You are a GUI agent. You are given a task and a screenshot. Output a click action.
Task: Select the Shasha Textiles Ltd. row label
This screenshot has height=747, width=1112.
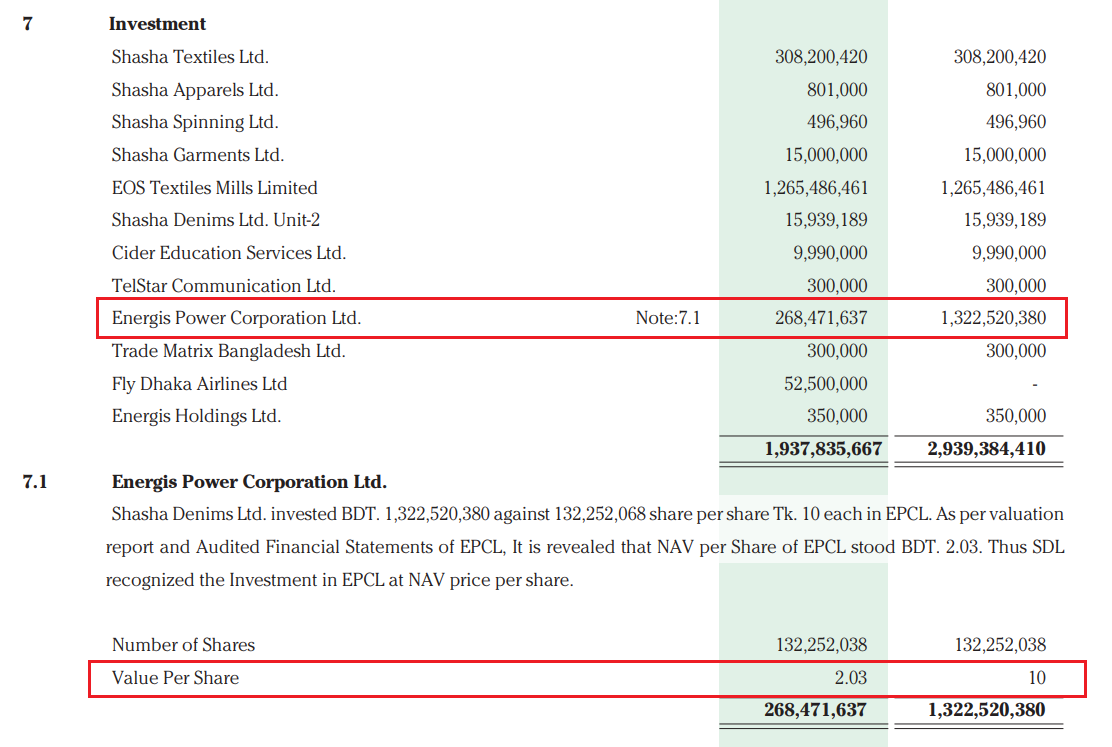(190, 57)
